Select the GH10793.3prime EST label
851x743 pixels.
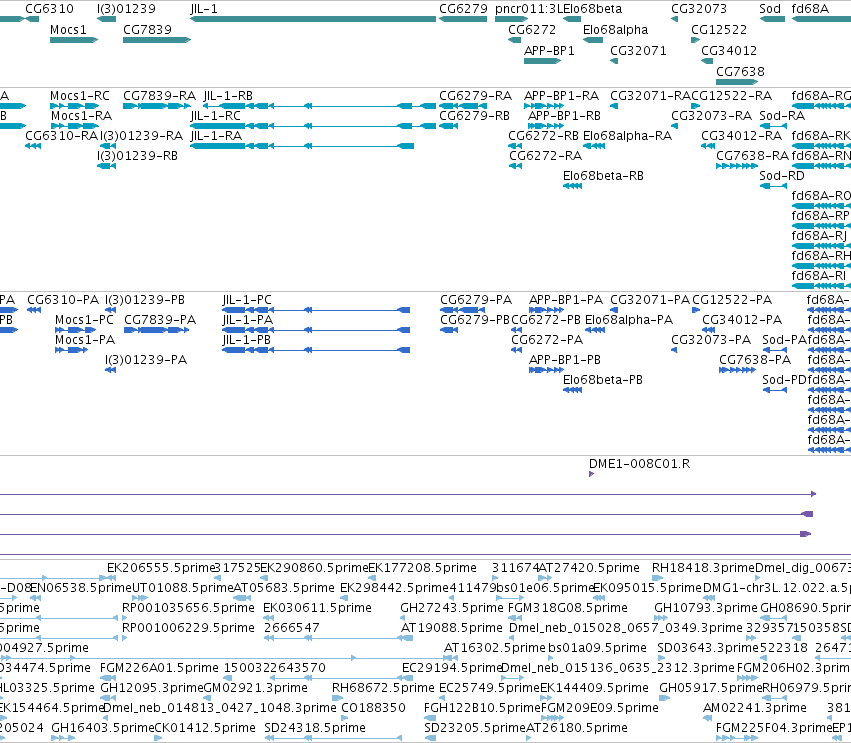pos(706,608)
